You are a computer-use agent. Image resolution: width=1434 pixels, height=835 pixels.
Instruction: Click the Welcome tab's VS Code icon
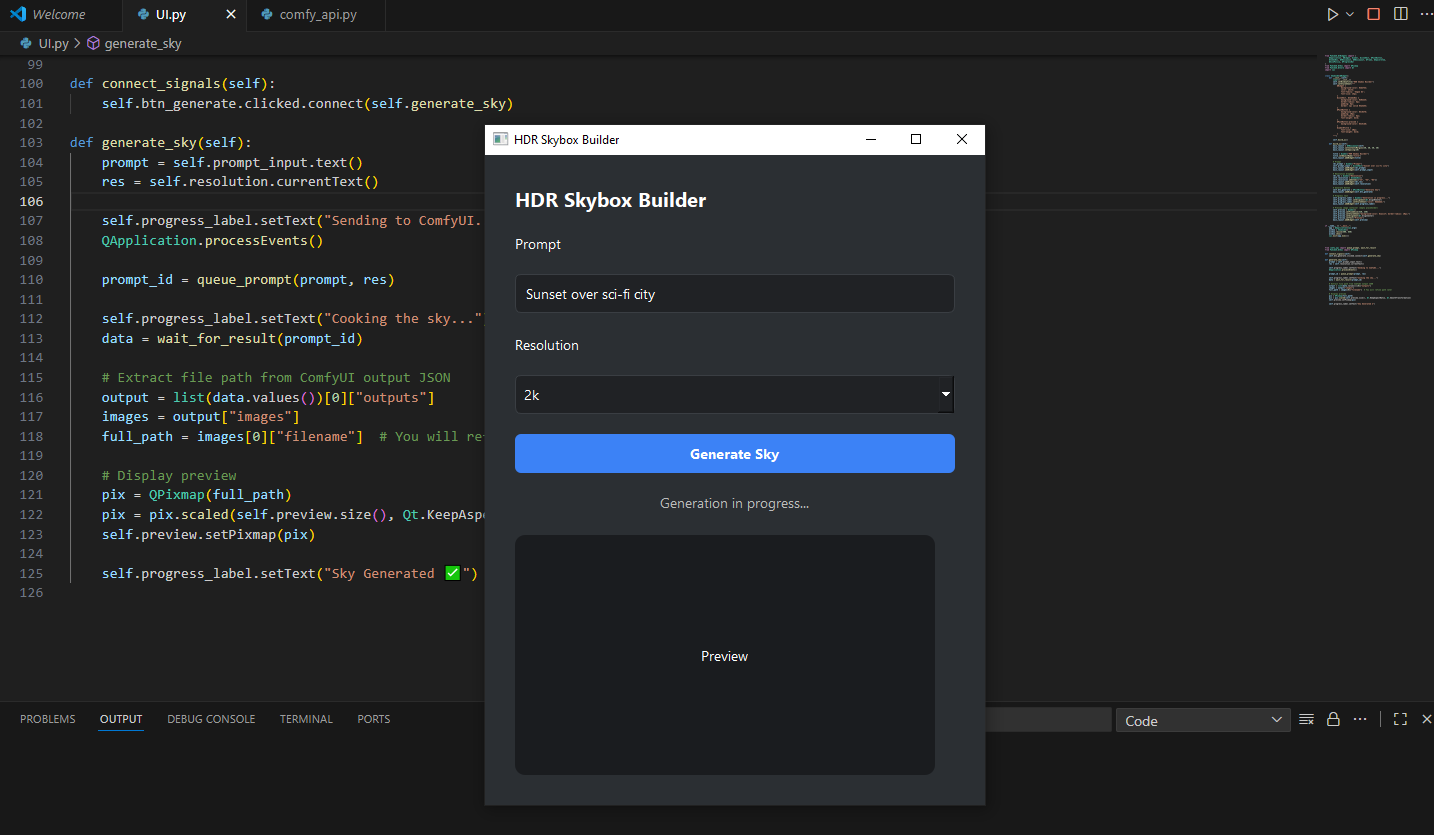[15, 14]
